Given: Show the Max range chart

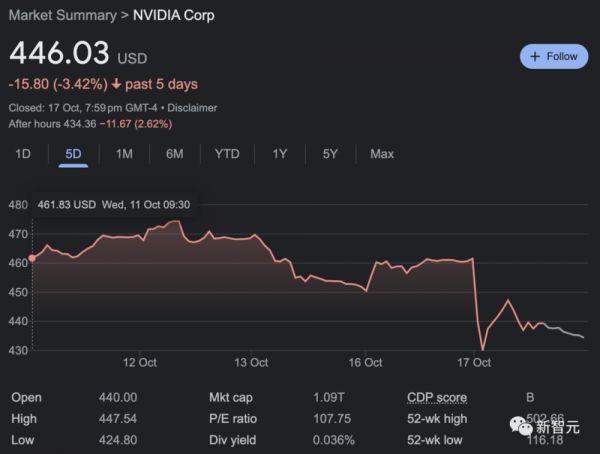Looking at the screenshot, I should click(x=382, y=154).
